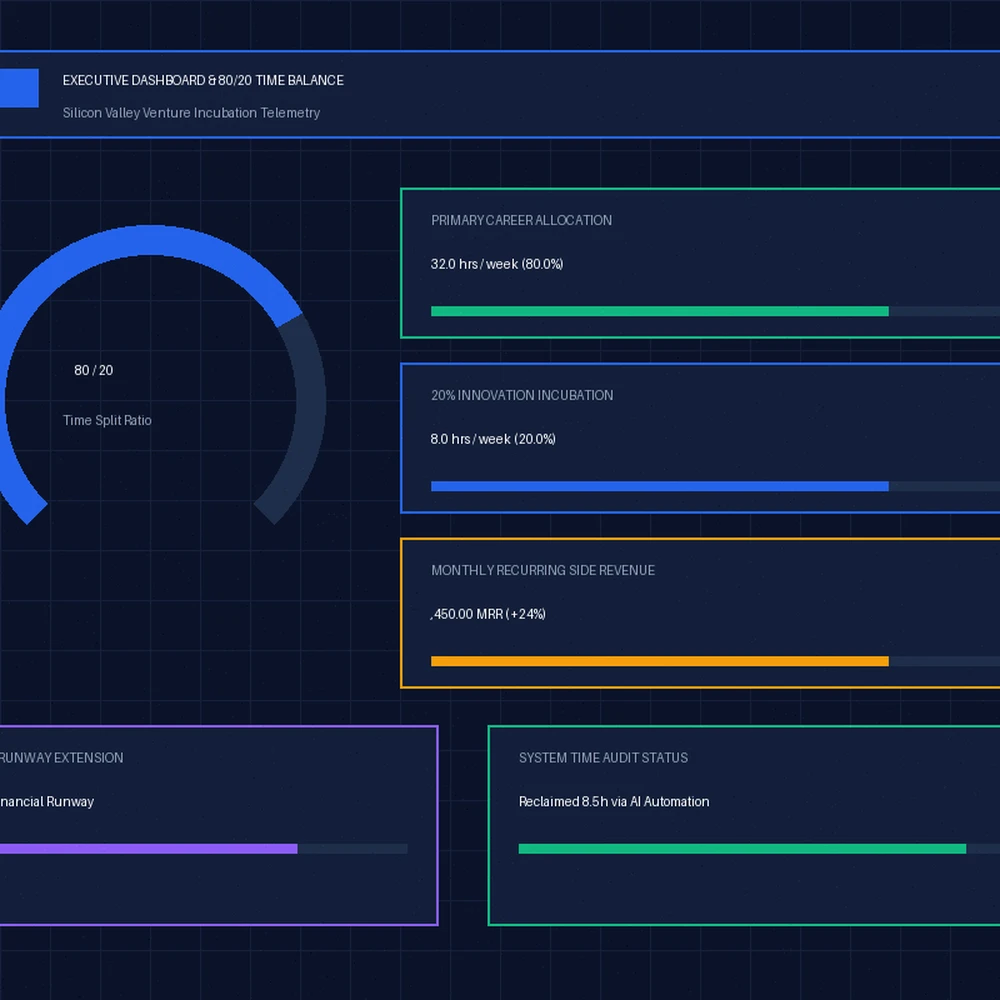Click the blue square logo in header

point(19,88)
